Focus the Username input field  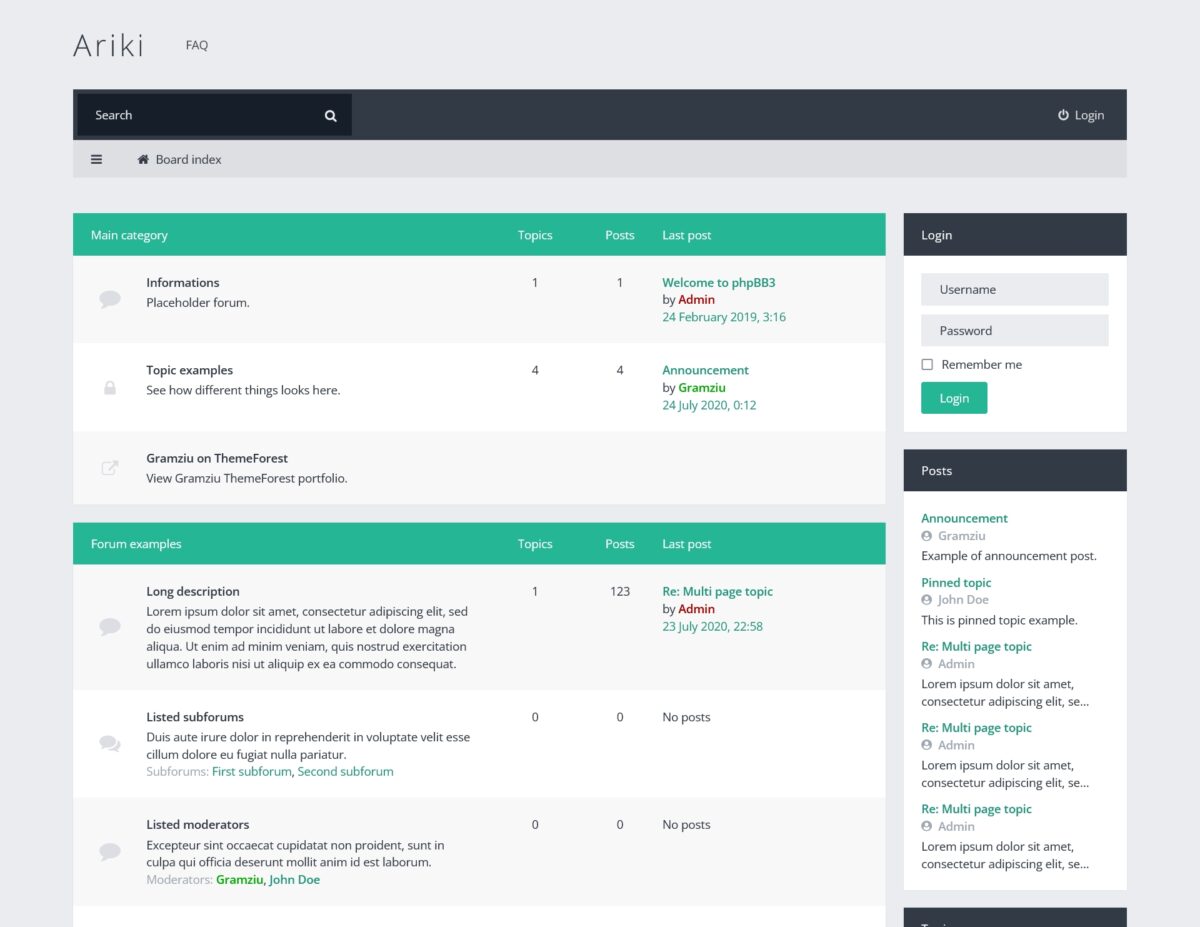(x=1014, y=290)
